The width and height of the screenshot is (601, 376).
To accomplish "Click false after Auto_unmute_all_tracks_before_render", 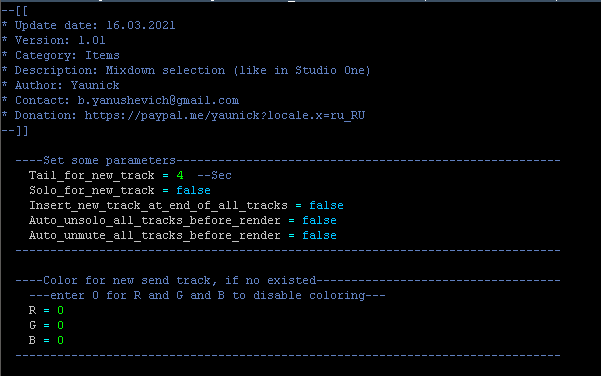I will coord(319,235).
